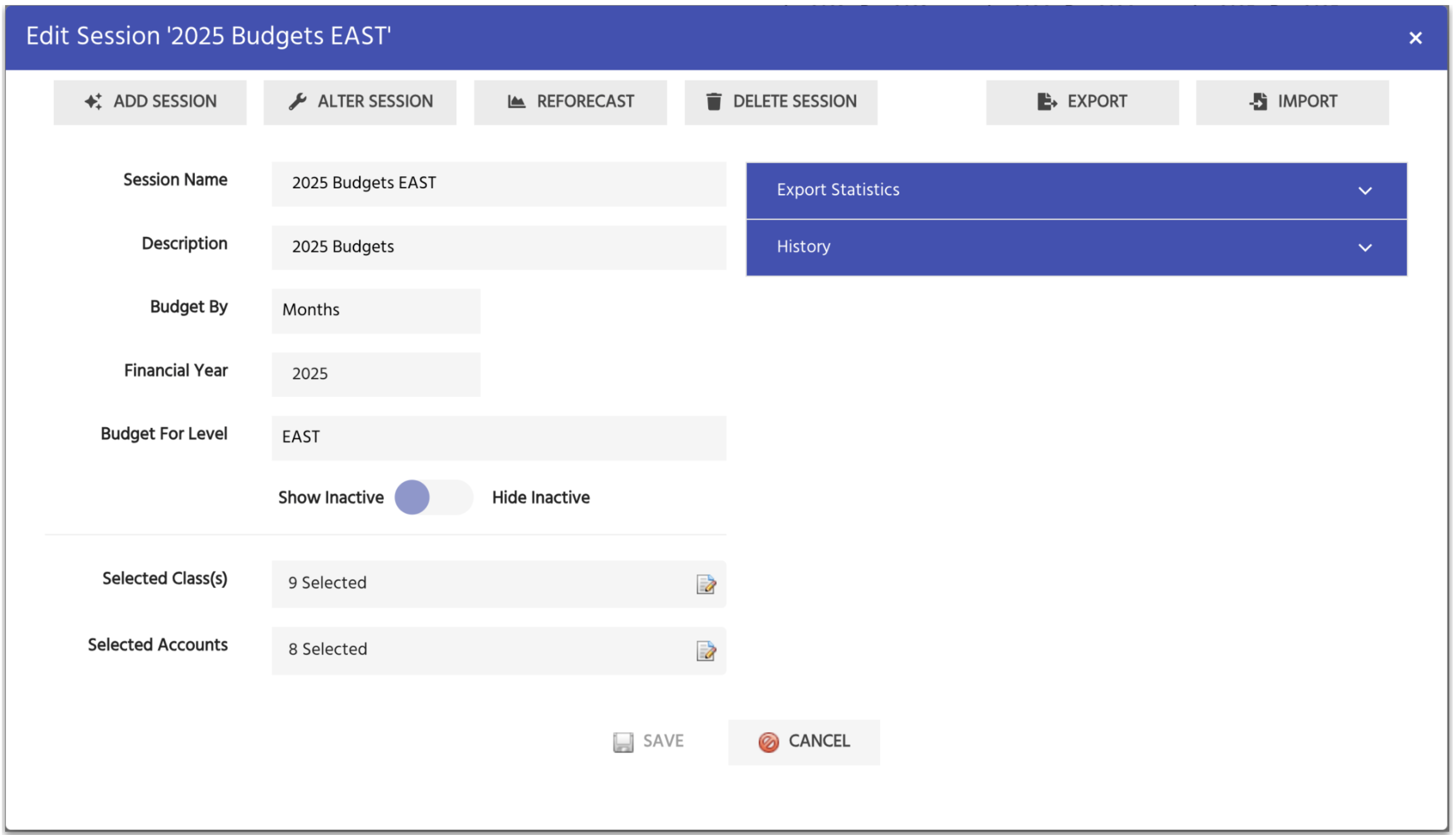Screen dimensions: 1456x835
Task: Open Alter Session
Action: click(x=360, y=102)
